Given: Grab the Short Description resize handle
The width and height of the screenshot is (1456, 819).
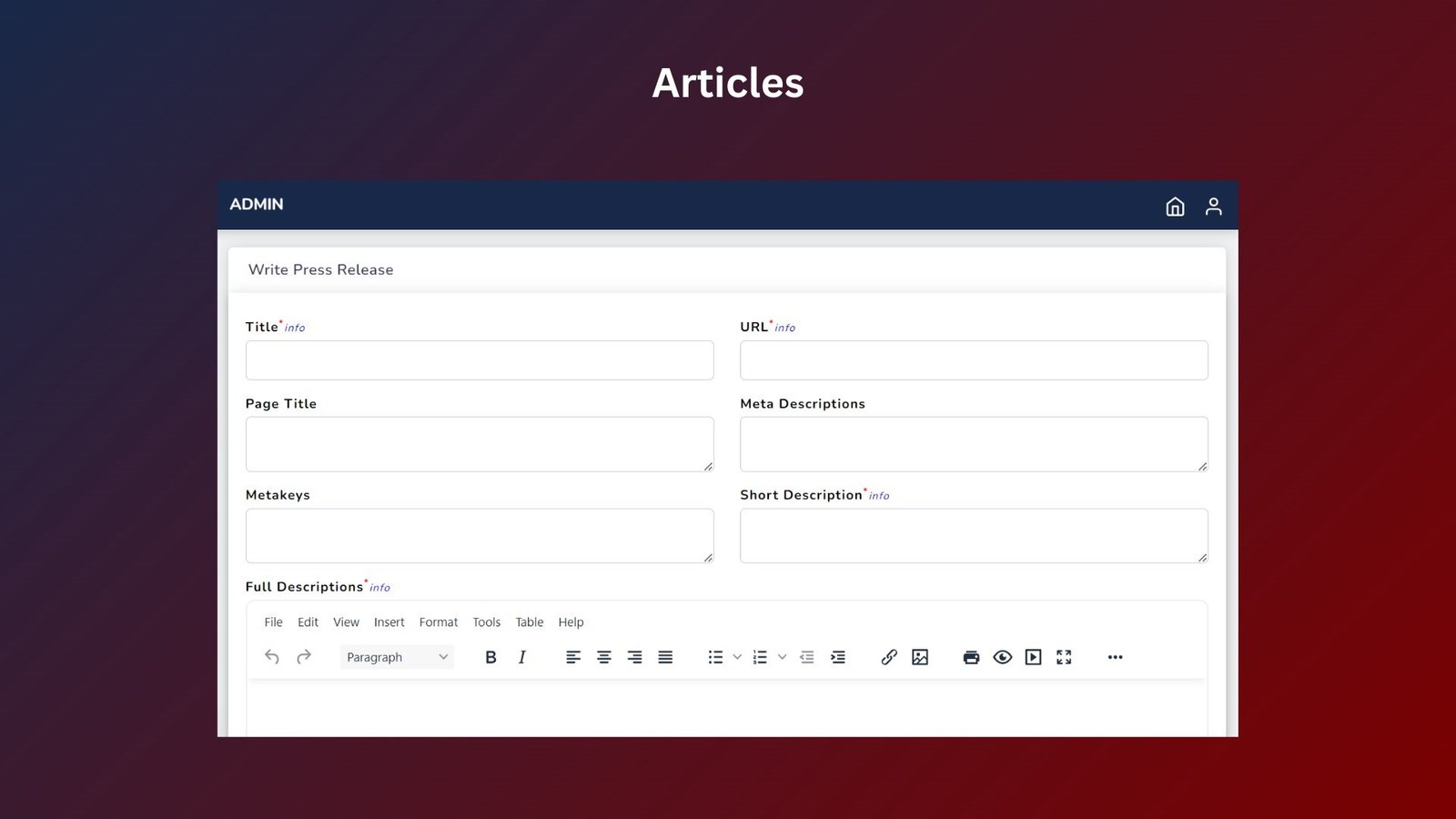Looking at the screenshot, I should [1202, 557].
